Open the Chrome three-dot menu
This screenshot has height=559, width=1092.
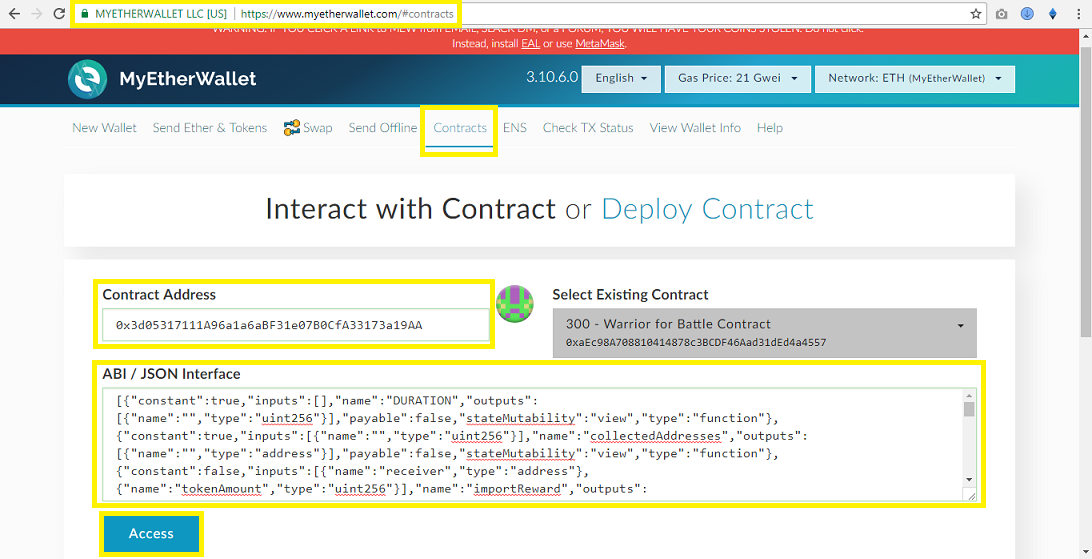coord(1079,14)
